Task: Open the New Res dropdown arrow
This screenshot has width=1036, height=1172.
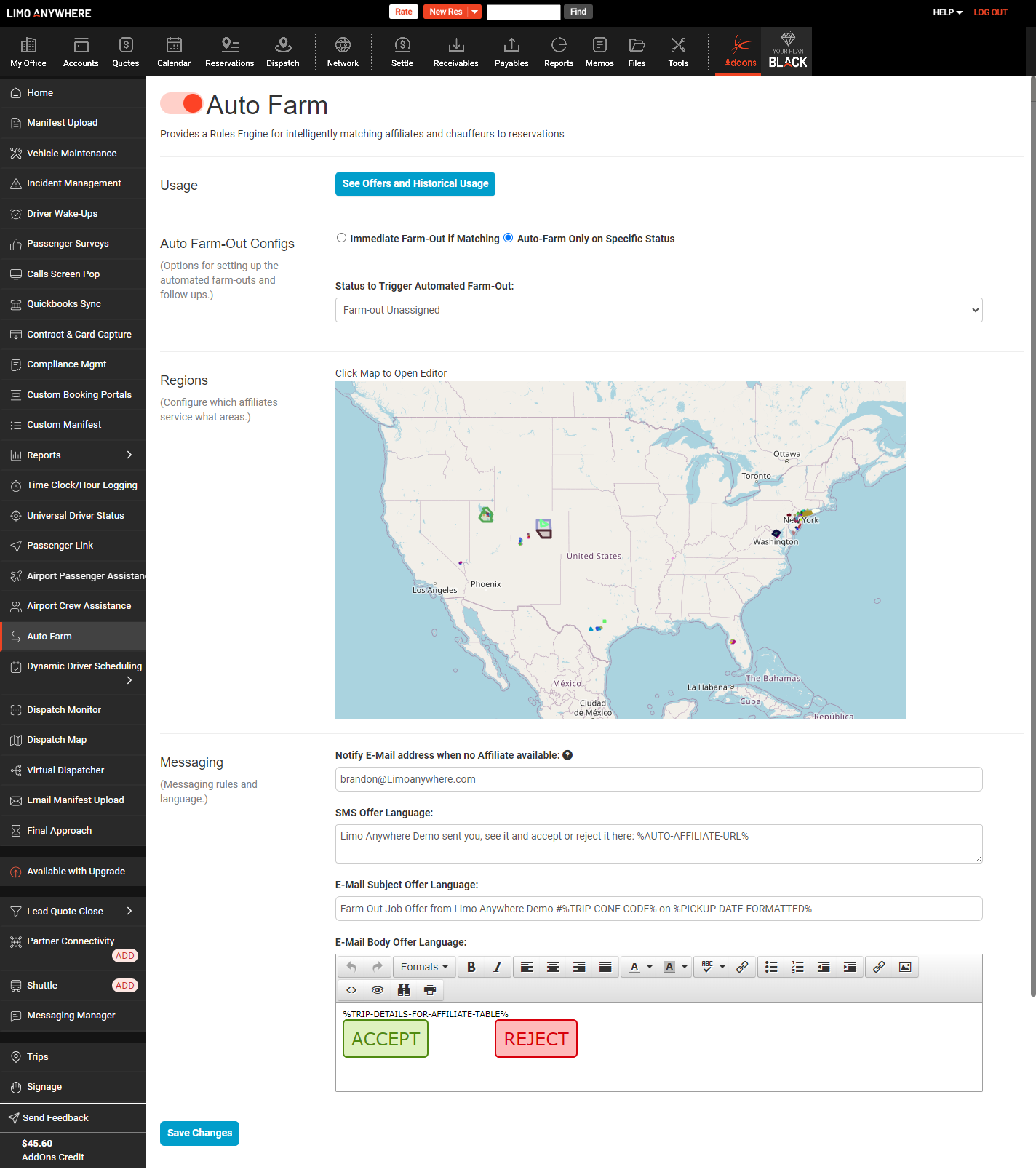Action: pyautogui.click(x=475, y=12)
